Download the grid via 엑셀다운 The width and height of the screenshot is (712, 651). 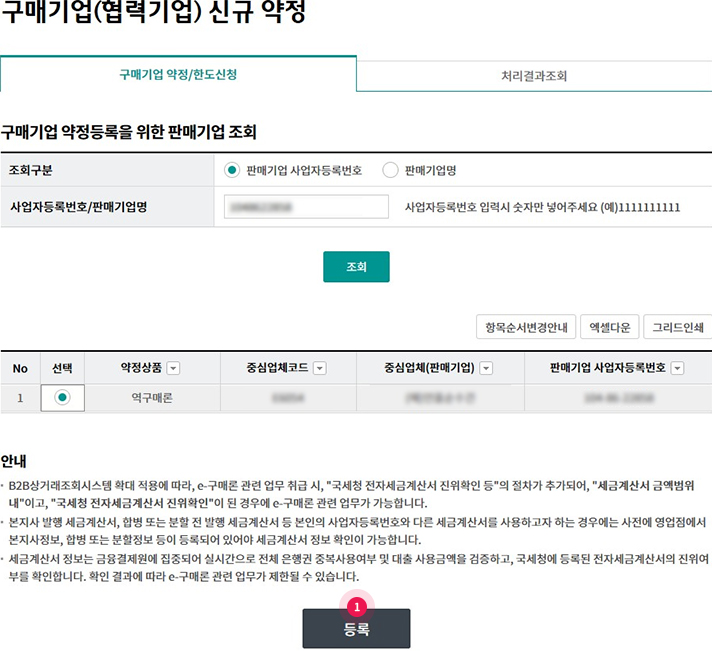click(x=609, y=327)
